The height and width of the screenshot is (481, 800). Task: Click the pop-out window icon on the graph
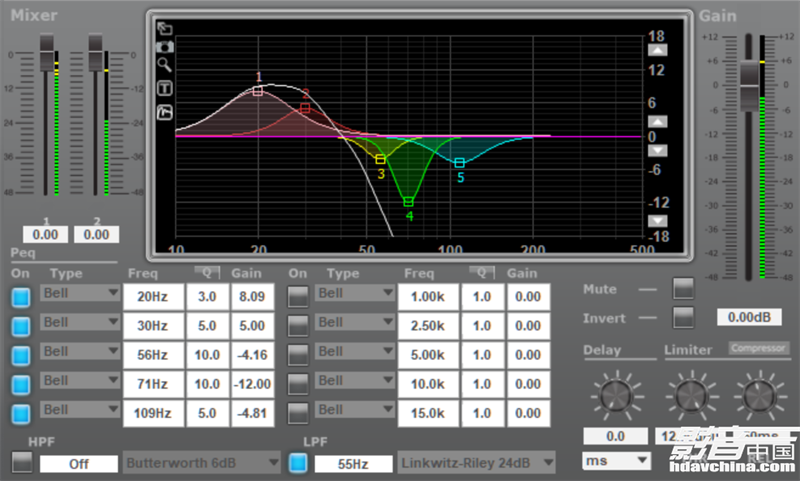(x=164, y=28)
